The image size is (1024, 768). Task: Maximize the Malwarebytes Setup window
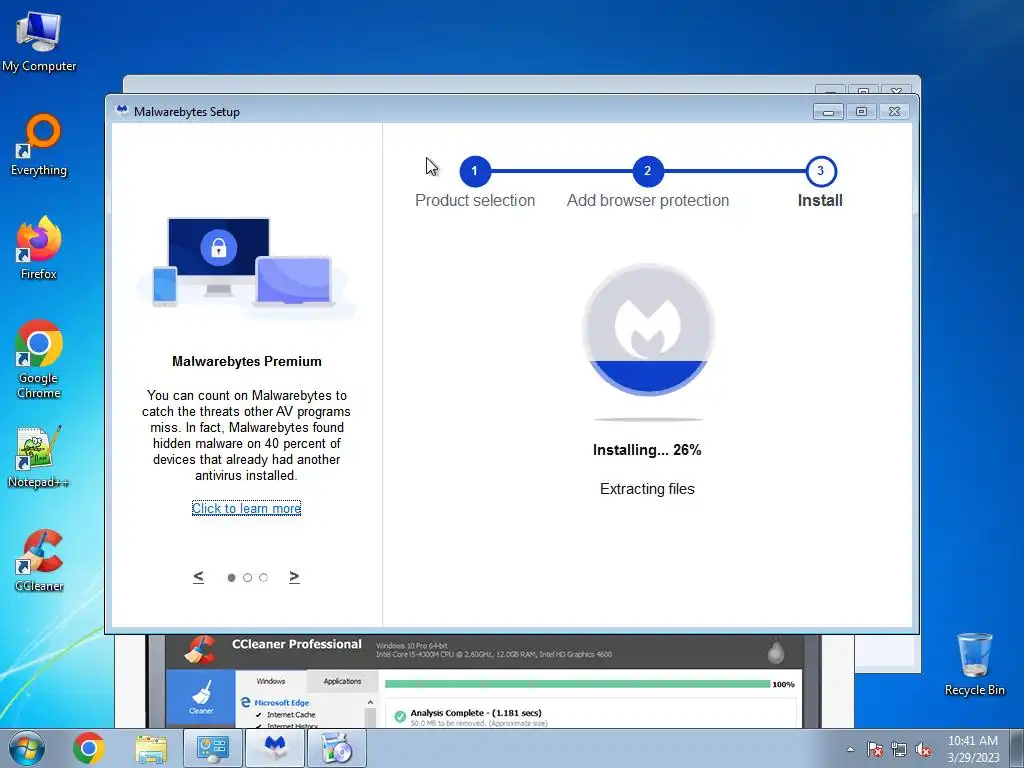(x=861, y=112)
